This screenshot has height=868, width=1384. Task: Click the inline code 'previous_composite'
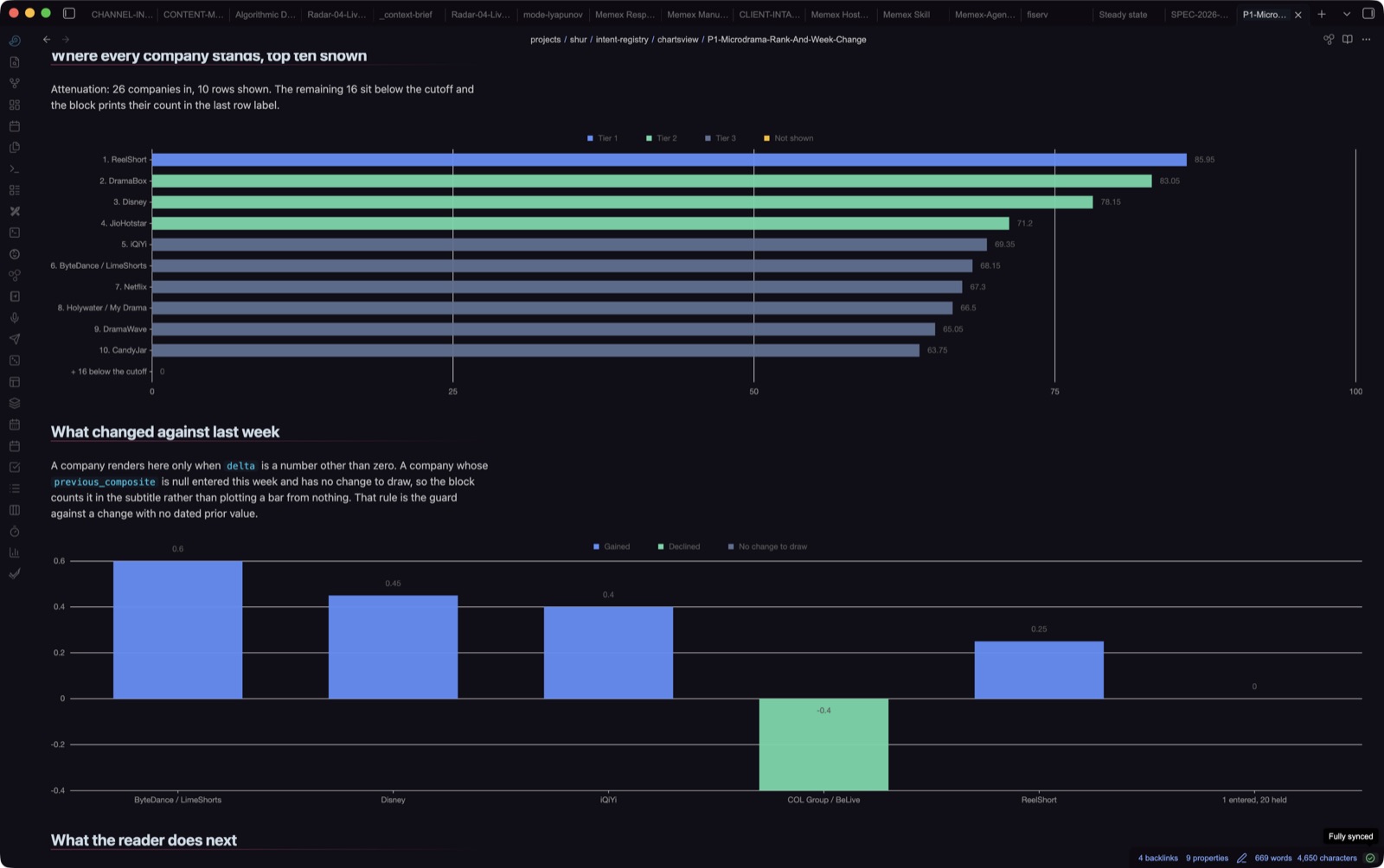pyautogui.click(x=105, y=482)
